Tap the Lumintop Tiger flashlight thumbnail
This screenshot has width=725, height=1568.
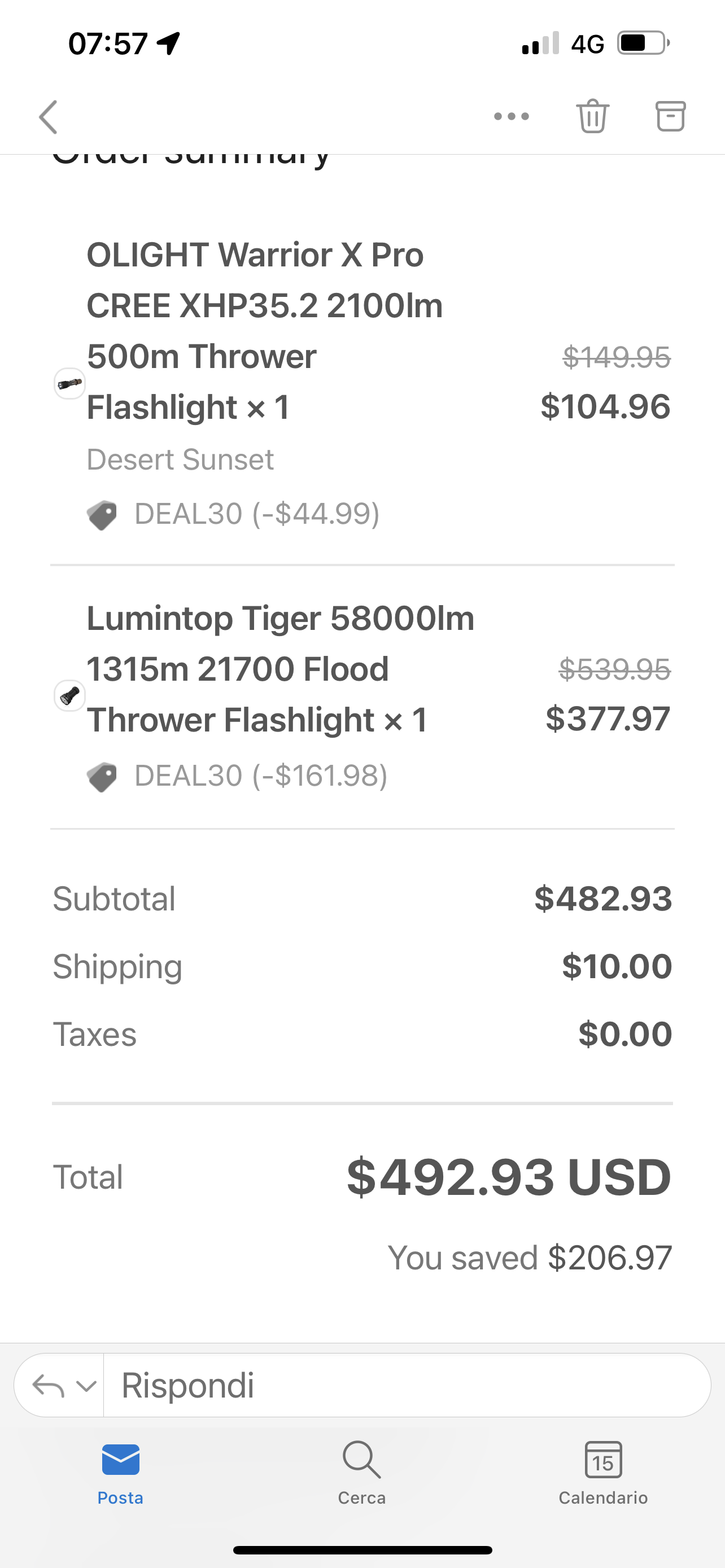coord(70,696)
